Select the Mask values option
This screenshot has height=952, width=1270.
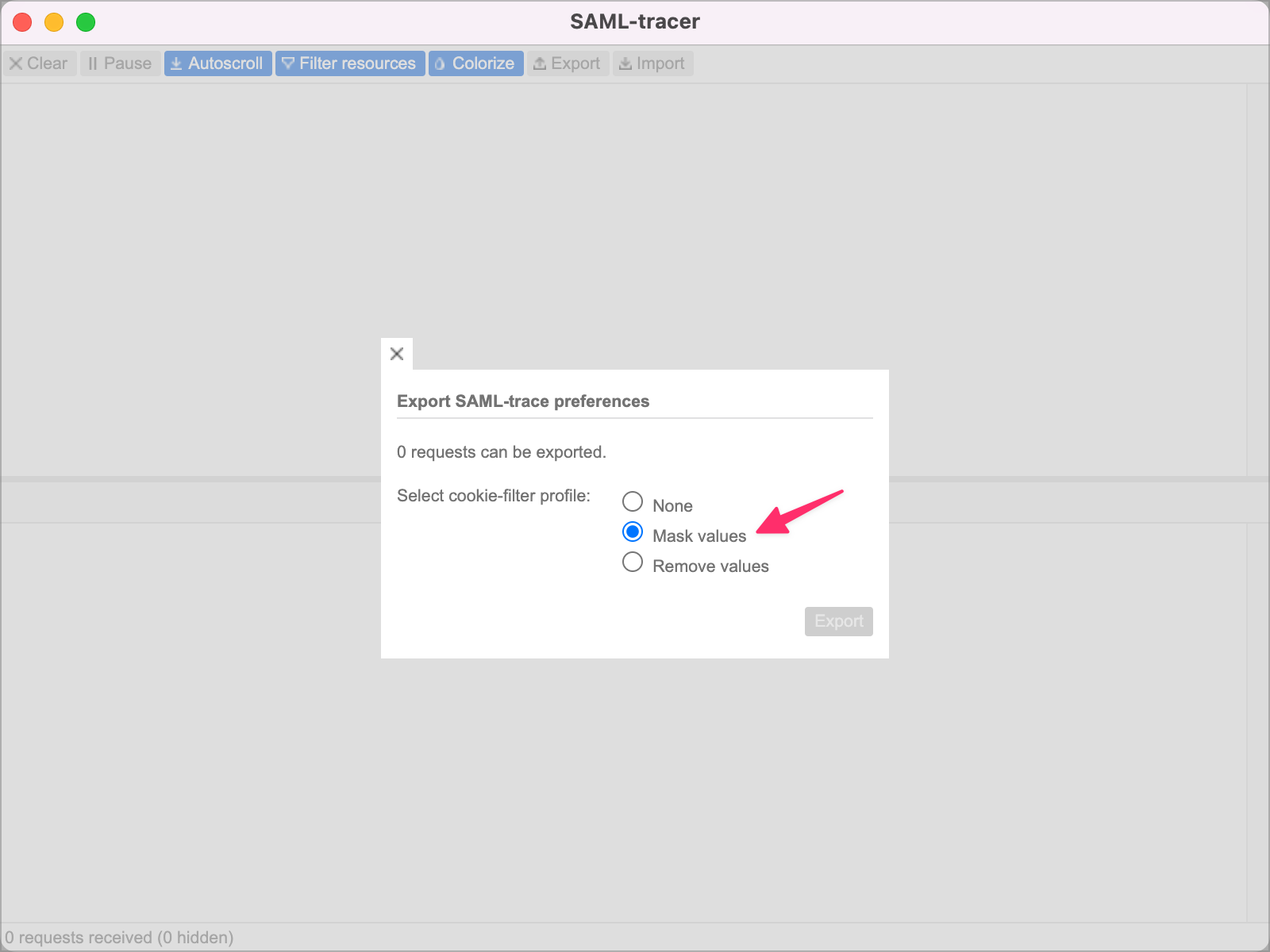[x=633, y=532]
